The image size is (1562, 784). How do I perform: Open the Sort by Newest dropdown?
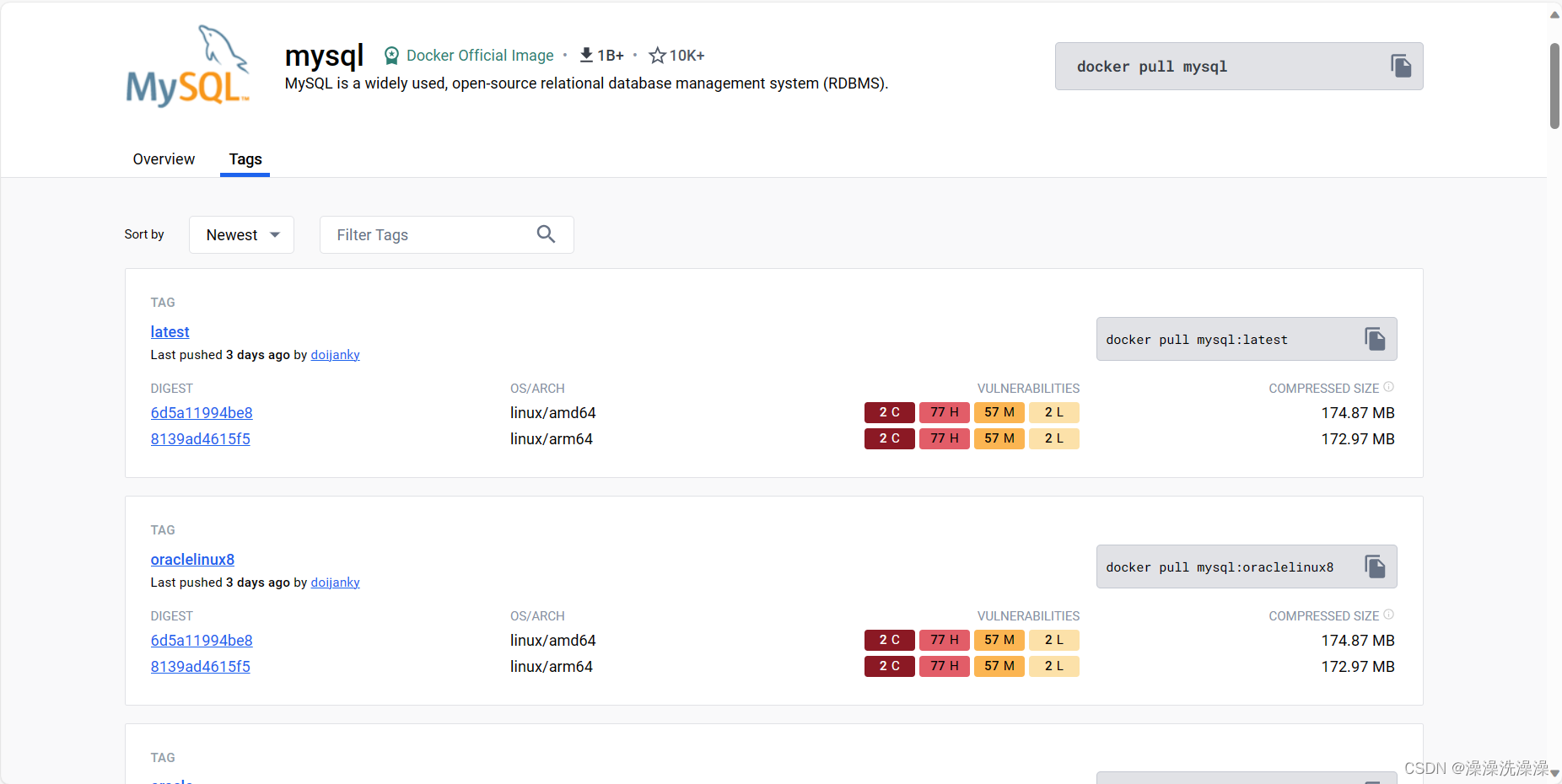click(x=241, y=234)
